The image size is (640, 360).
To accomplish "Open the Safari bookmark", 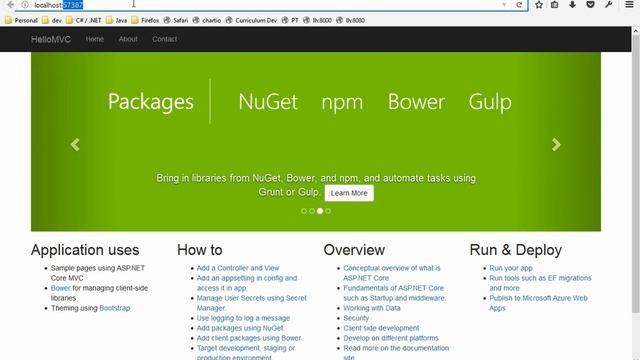I will (176, 20).
